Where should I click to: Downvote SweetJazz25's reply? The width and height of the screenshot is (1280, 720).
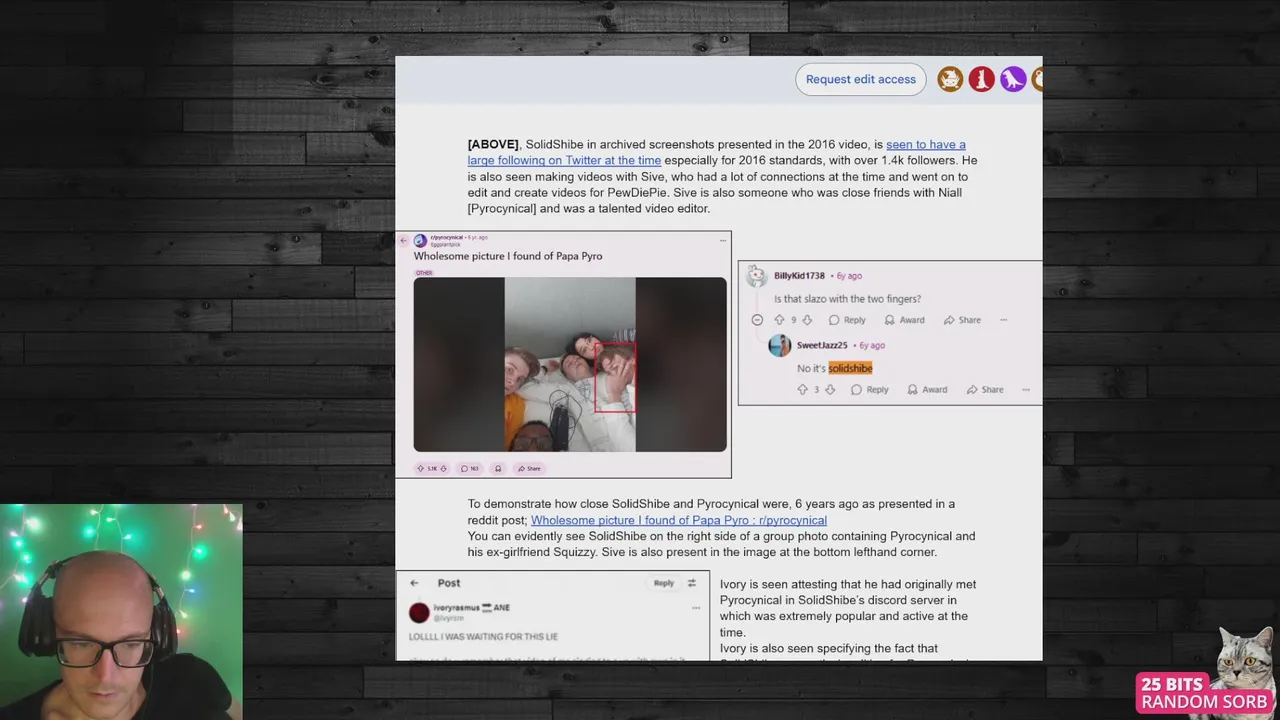[830, 390]
